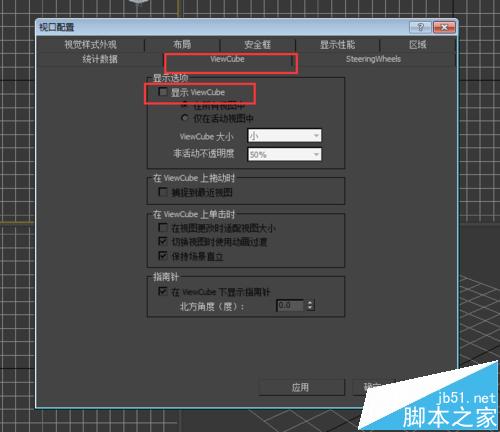Image resolution: width=500 pixels, height=432 pixels.
Task: Open the 安全框 tab
Action: click(x=257, y=45)
